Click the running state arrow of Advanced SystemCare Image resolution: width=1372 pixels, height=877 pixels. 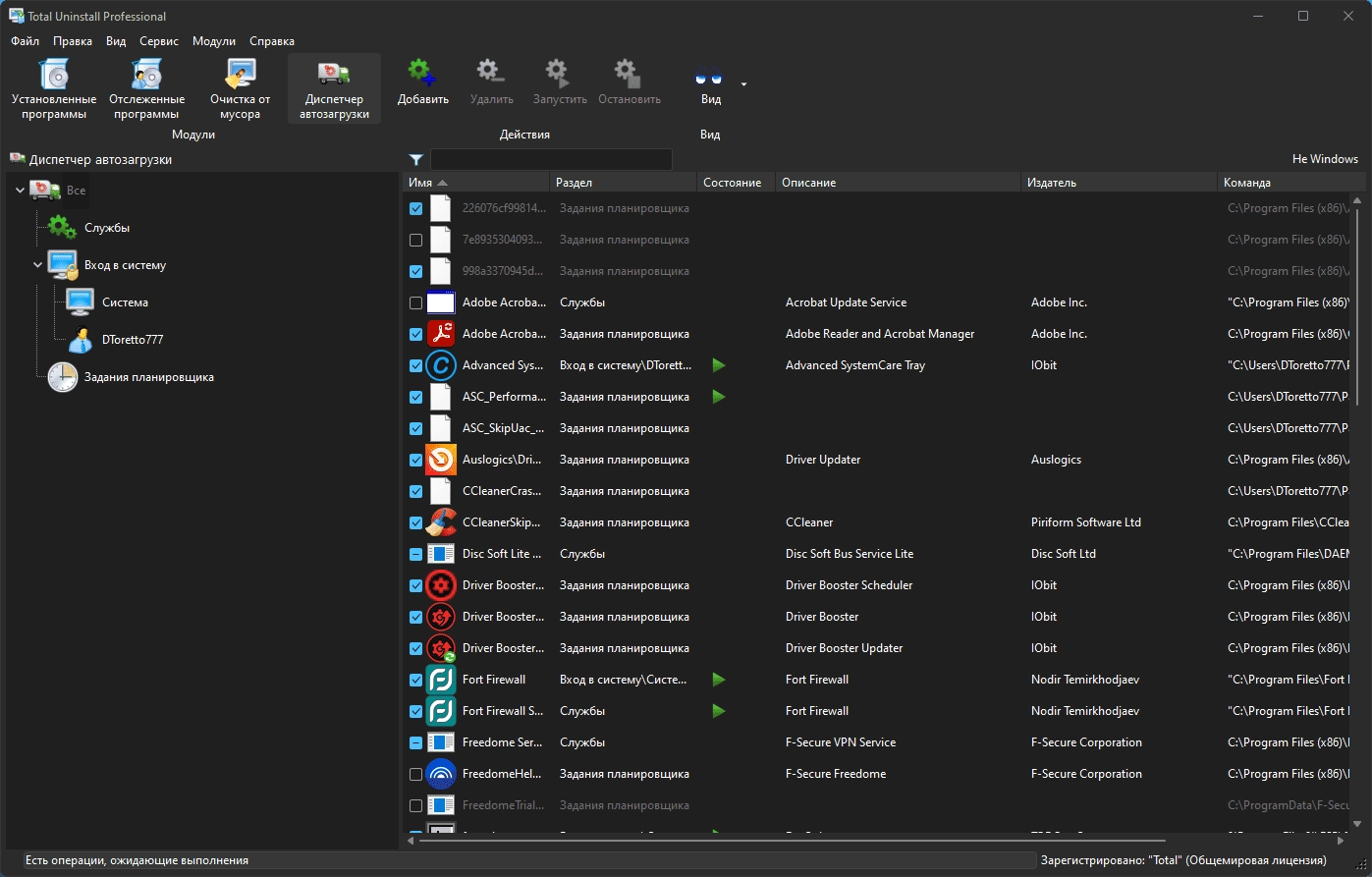719,365
